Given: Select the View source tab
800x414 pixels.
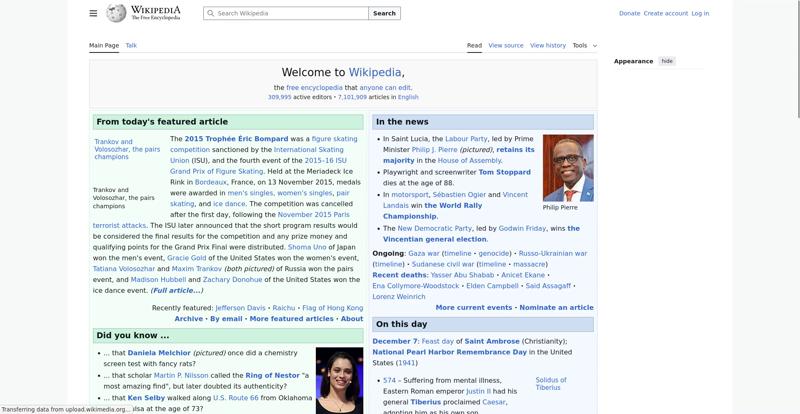Looking at the screenshot, I should pos(505,45).
